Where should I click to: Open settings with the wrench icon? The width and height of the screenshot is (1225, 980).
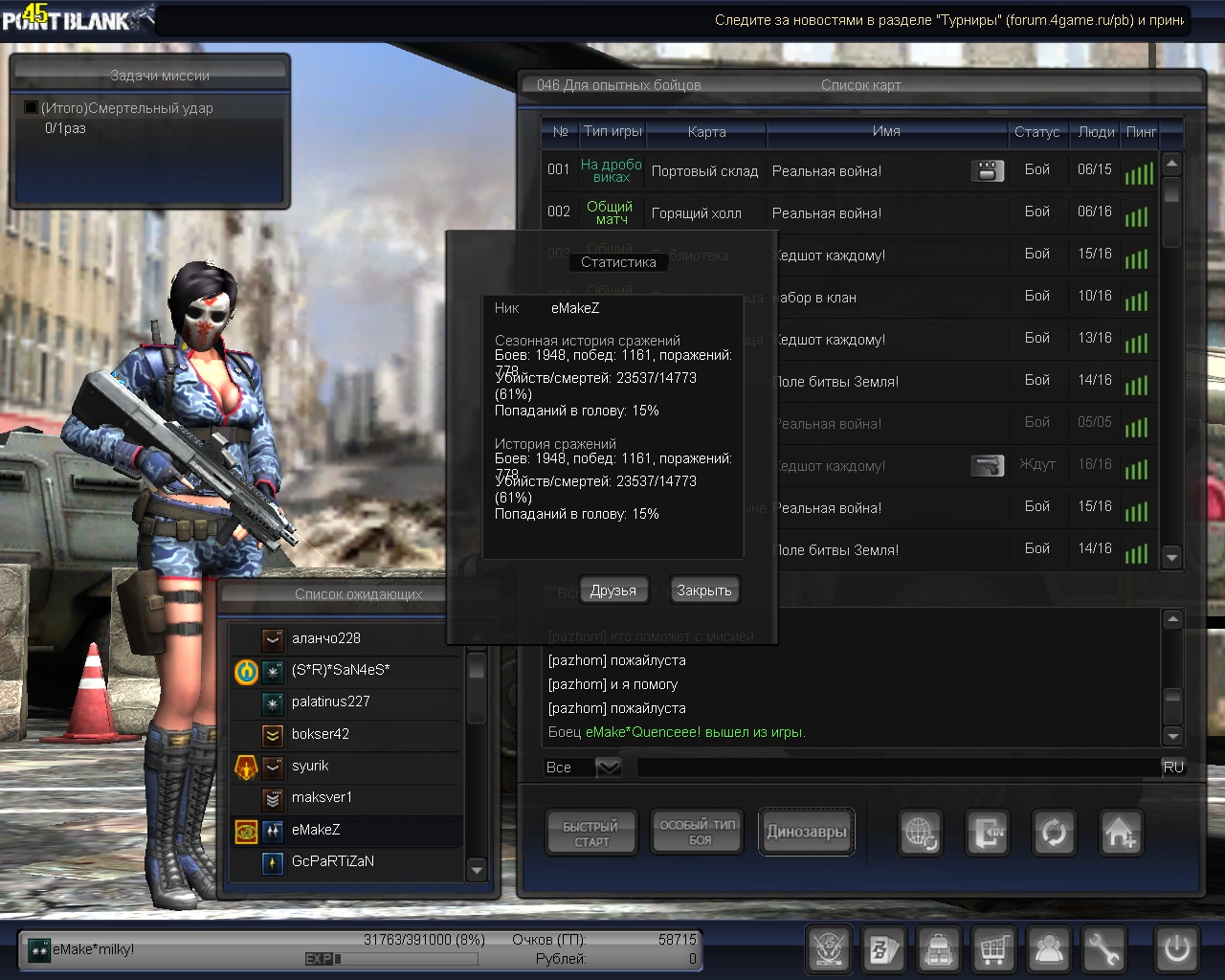1103,949
